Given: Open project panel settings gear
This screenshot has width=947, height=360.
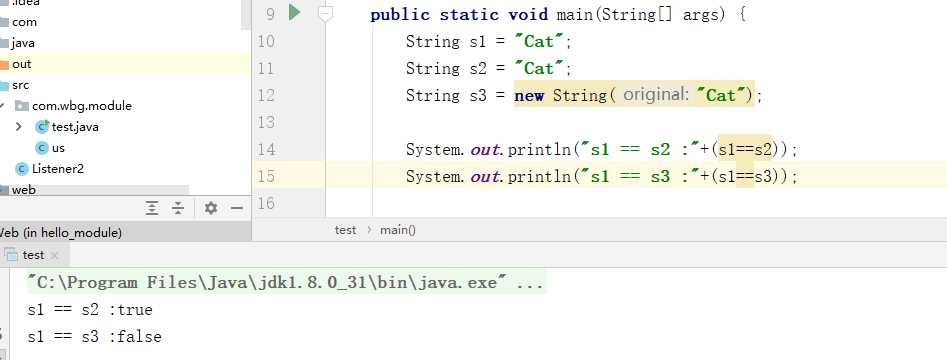Looking at the screenshot, I should point(211,208).
